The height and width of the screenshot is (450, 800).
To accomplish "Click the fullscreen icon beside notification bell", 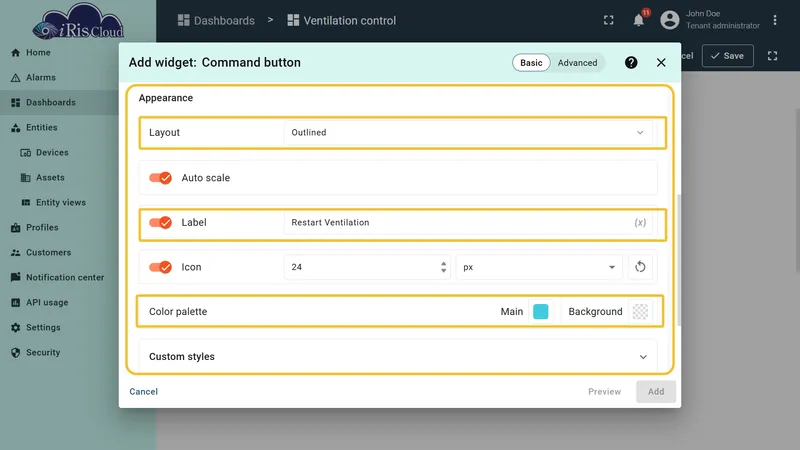I will (609, 20).
